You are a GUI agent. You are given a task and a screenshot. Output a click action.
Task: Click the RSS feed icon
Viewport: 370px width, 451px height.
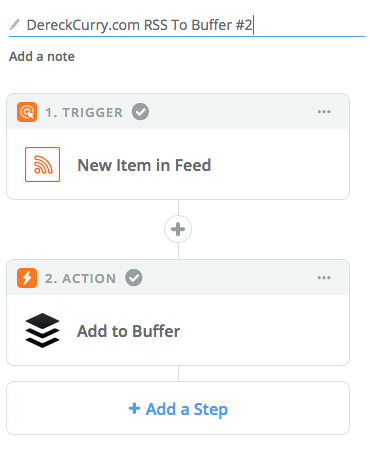(x=42, y=164)
